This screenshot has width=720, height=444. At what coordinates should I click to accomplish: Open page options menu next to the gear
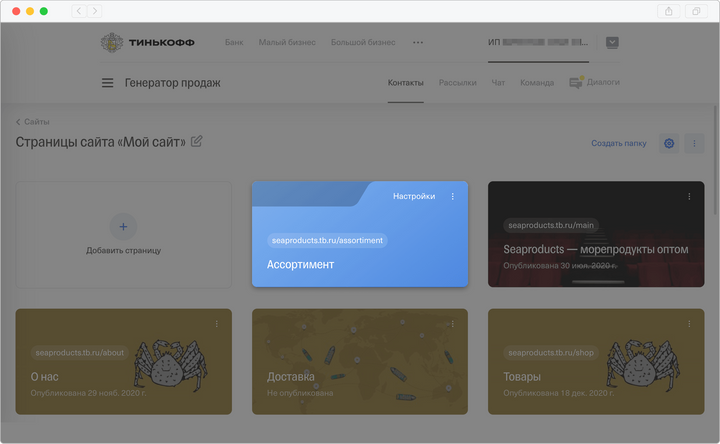[x=694, y=143]
